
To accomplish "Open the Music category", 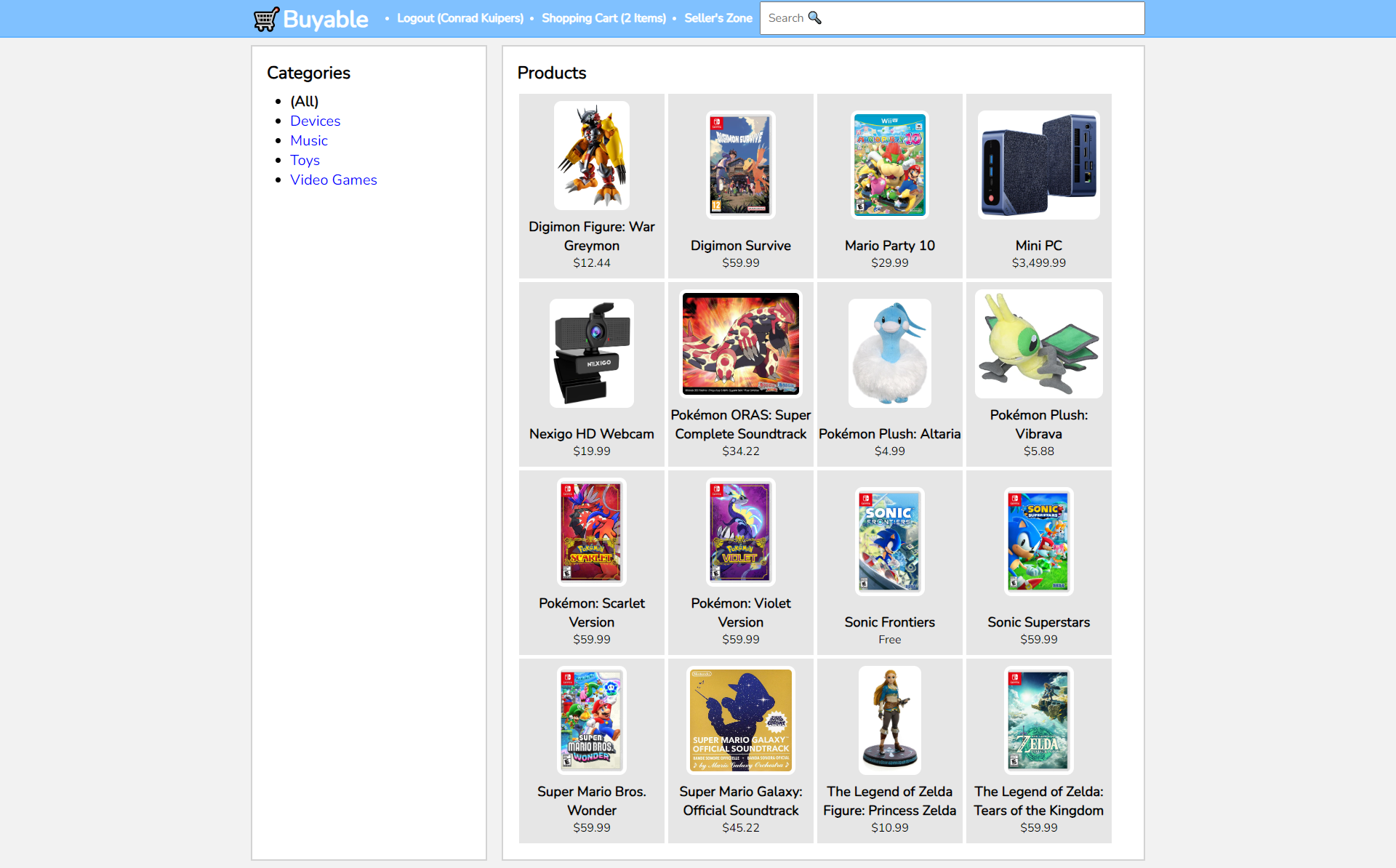I will (308, 140).
